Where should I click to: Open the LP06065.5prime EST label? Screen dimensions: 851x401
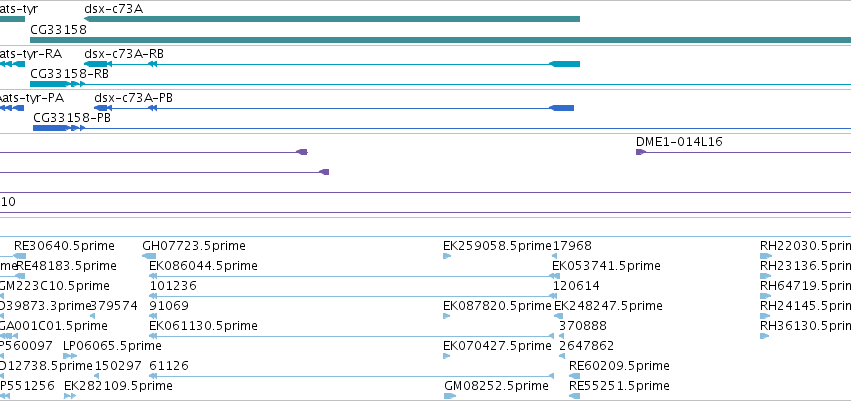(x=112, y=346)
